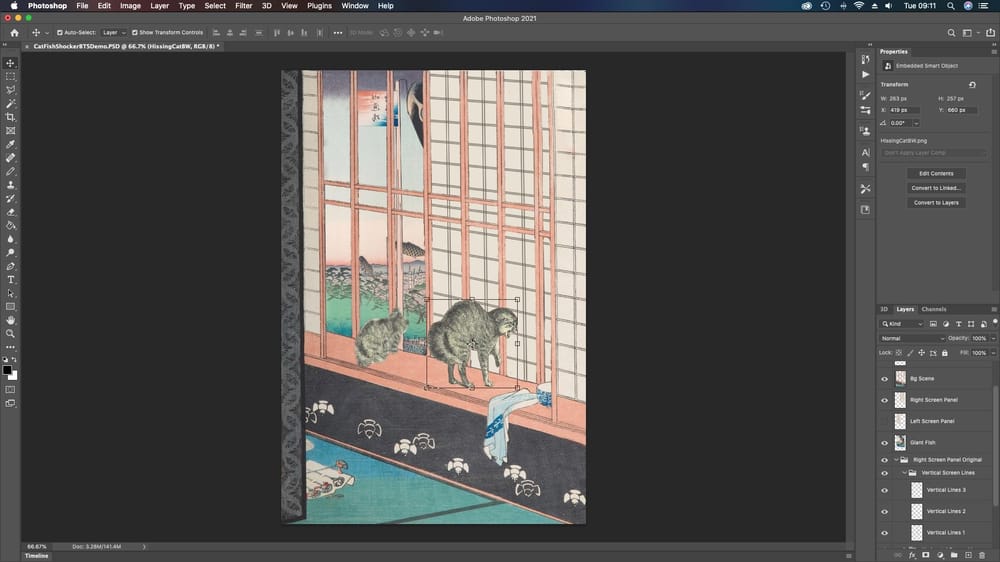Screen dimensions: 1000x562
Task: Open the Opacity slider dropdown arrow
Action: pos(993,338)
